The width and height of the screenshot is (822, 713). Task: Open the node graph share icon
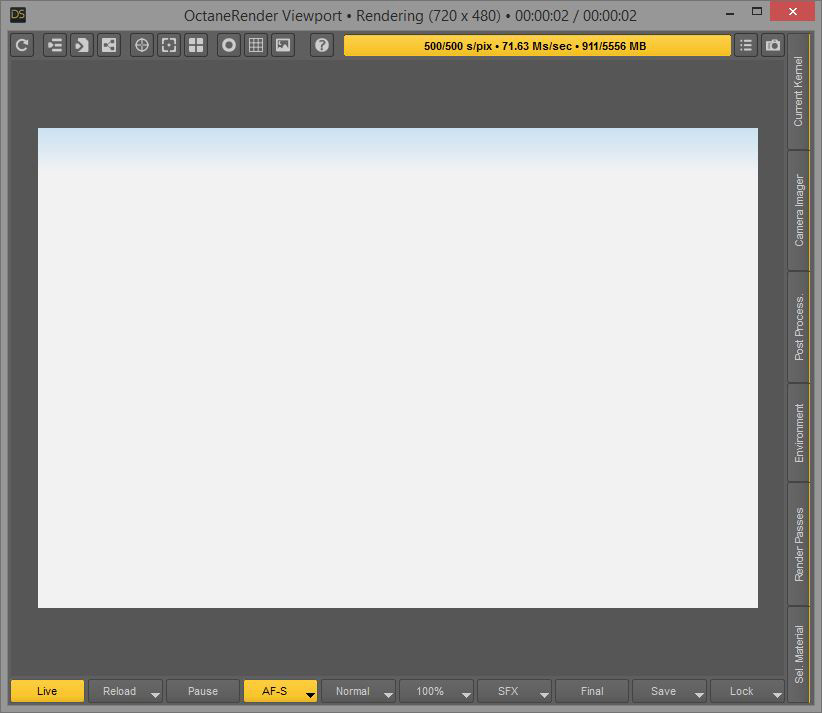coord(109,45)
